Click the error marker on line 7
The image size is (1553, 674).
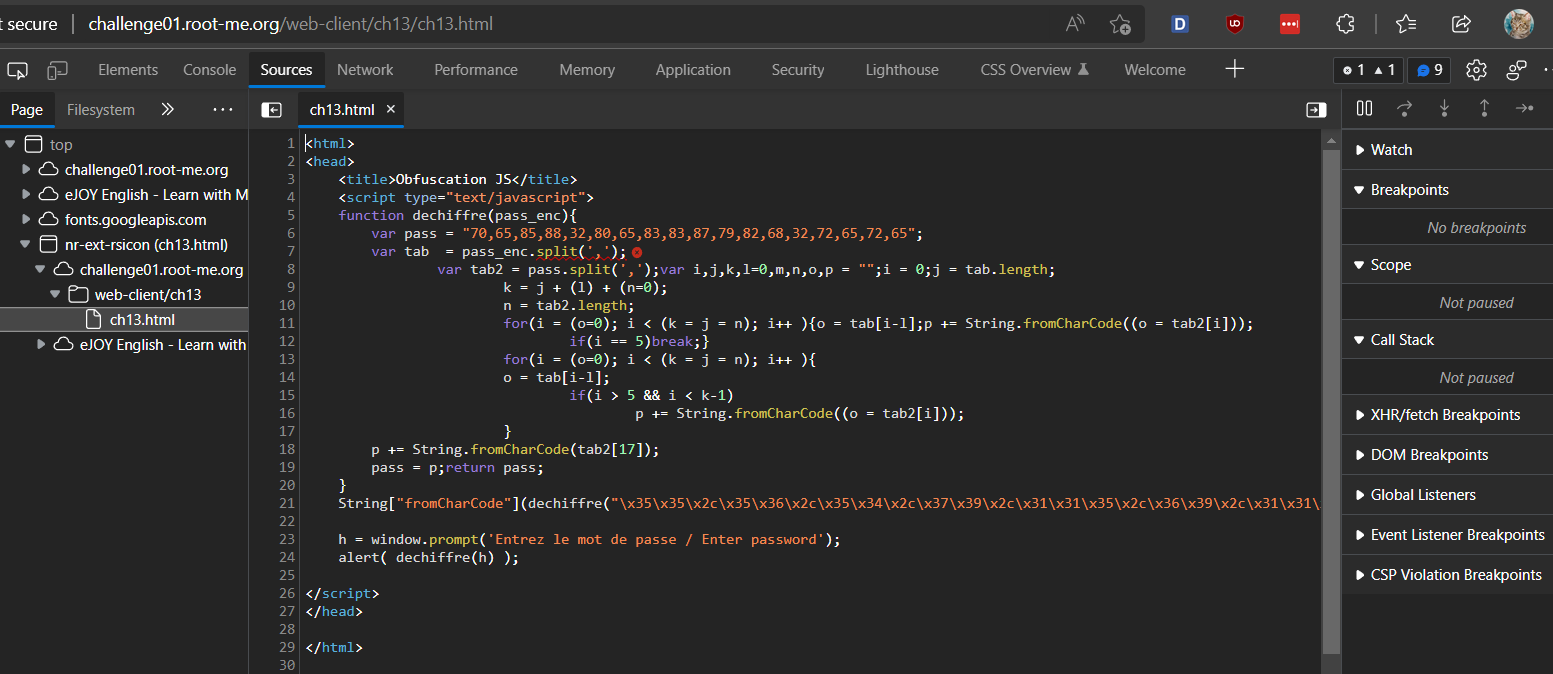tap(637, 252)
